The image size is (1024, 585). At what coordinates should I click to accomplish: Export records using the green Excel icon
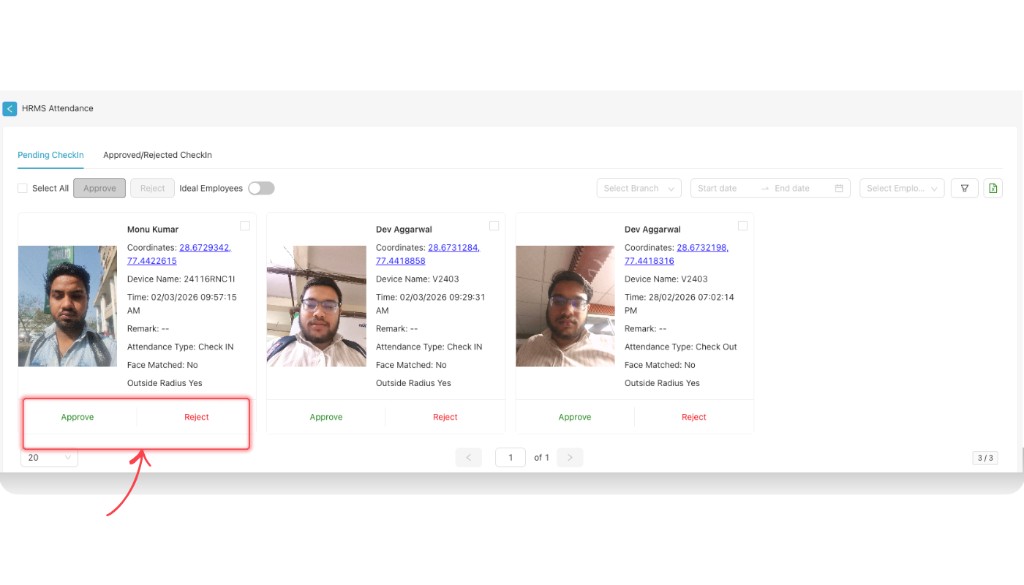coord(992,188)
